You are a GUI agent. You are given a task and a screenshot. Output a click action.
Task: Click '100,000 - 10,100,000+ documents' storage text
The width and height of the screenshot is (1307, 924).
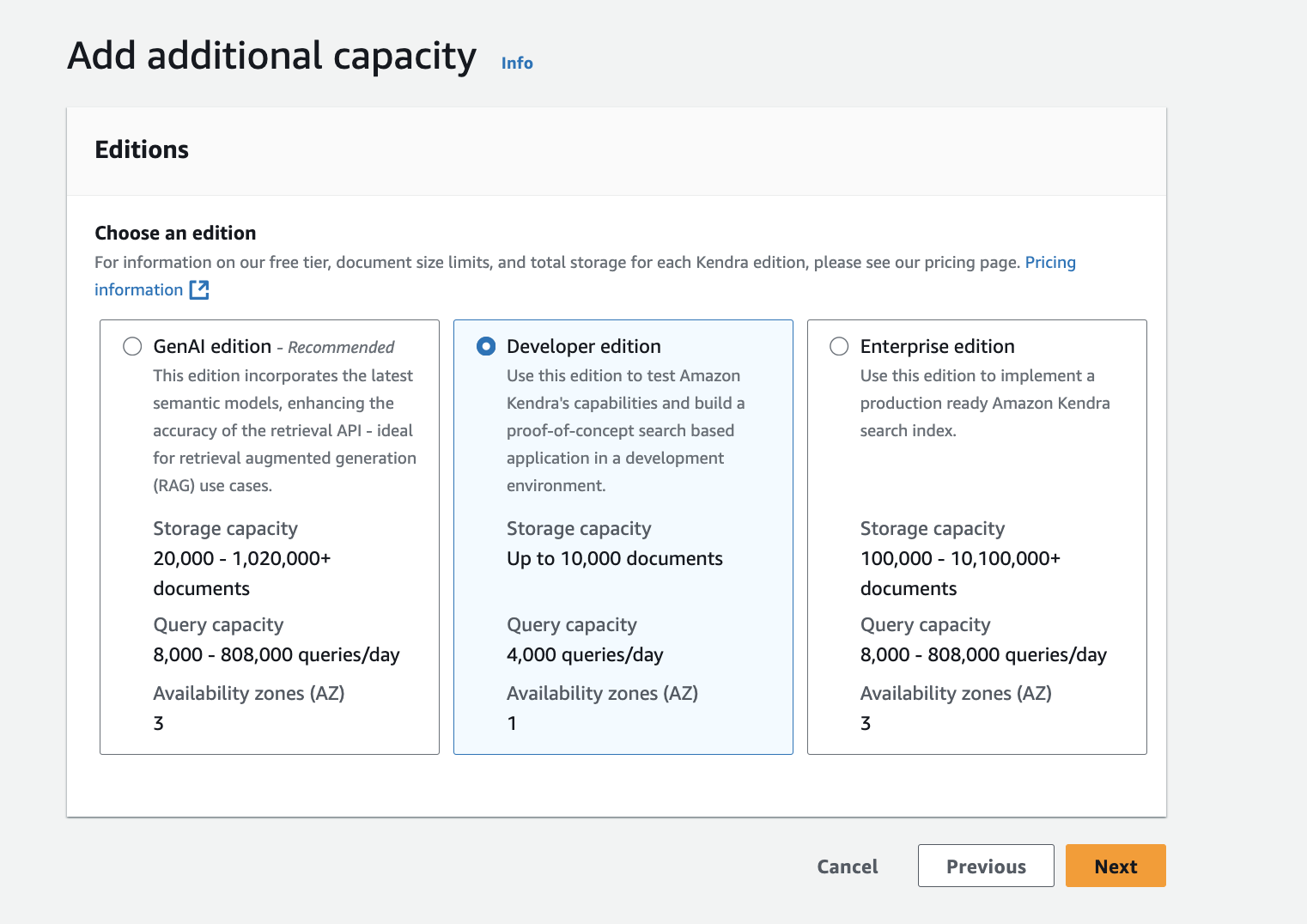click(960, 573)
